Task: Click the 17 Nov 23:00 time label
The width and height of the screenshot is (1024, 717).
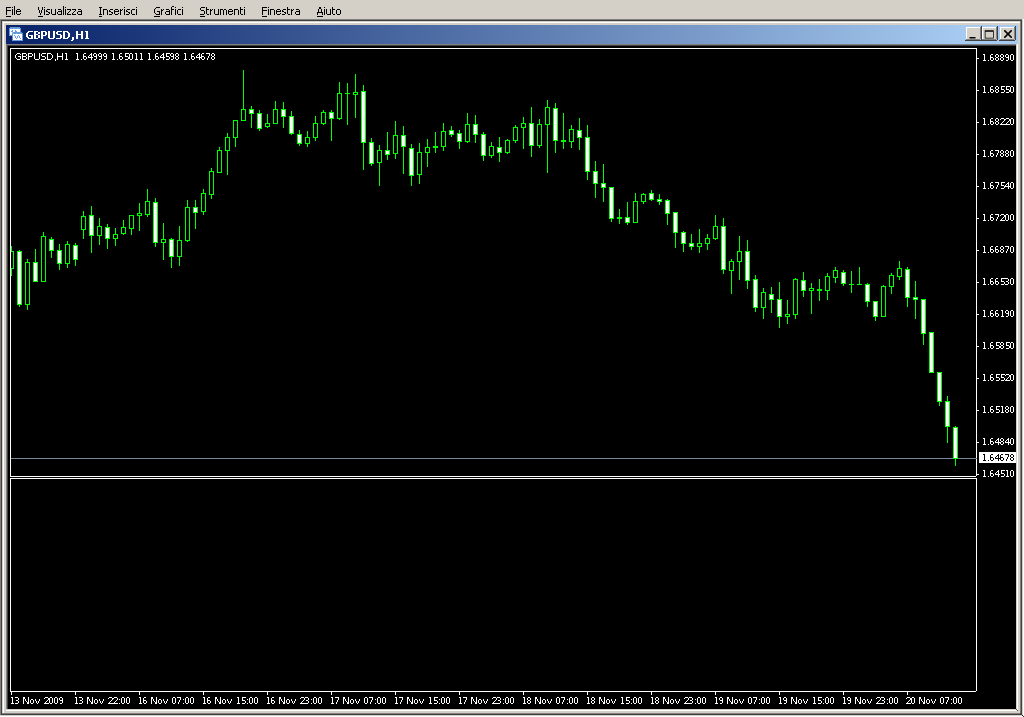Action: tap(486, 701)
